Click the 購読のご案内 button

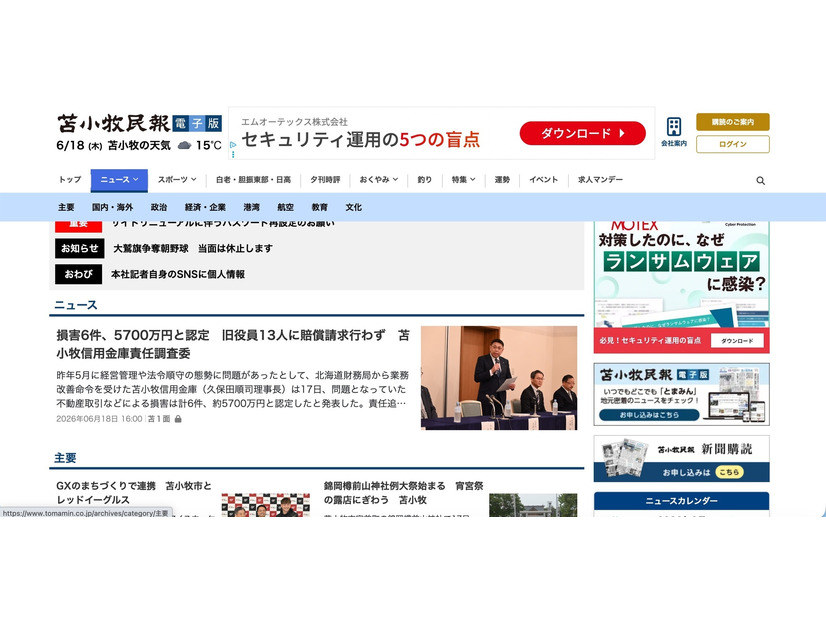[733, 122]
